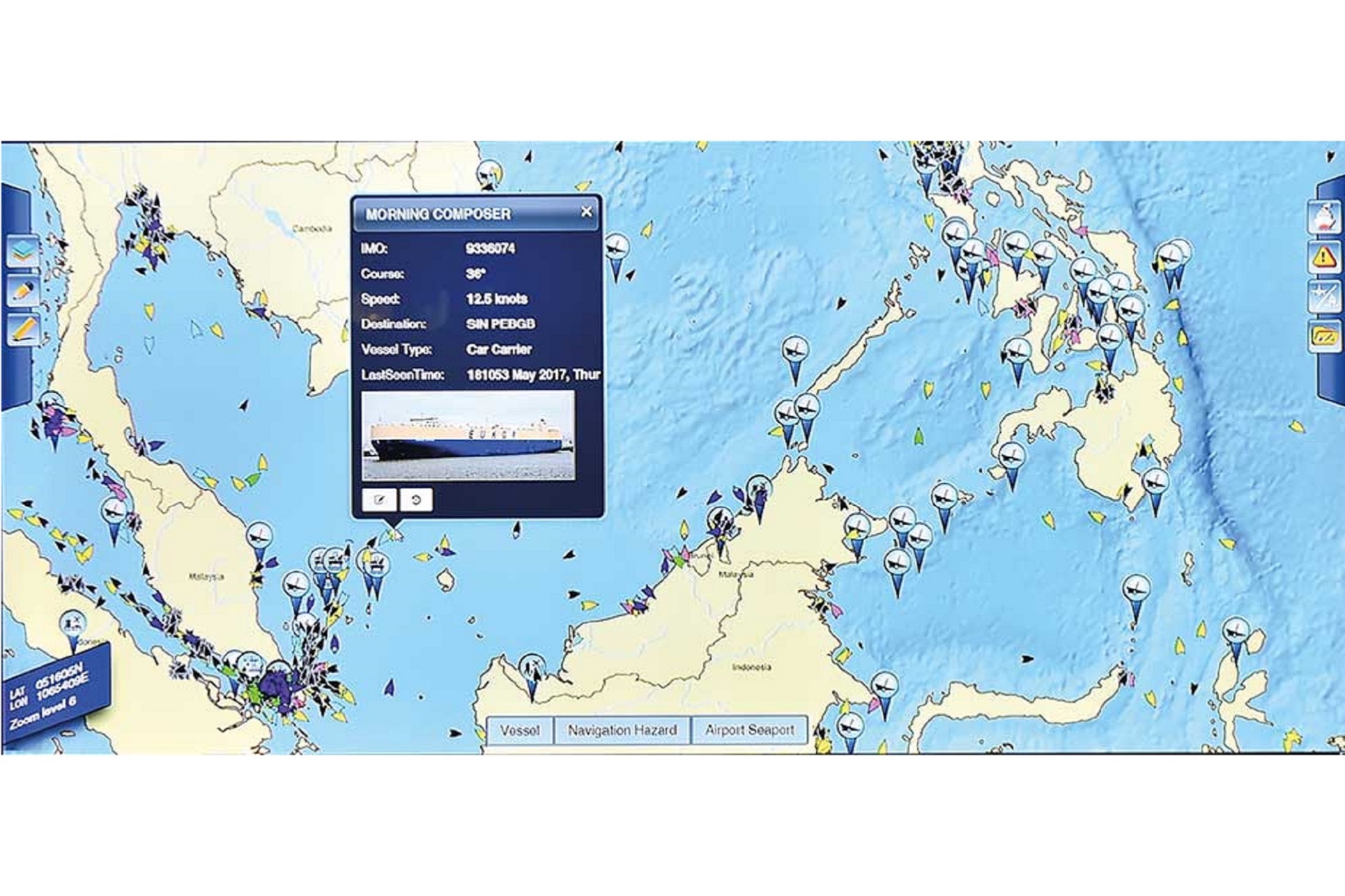Click the star and line tool icon
Image resolution: width=1345 pixels, height=896 pixels.
(1323, 297)
